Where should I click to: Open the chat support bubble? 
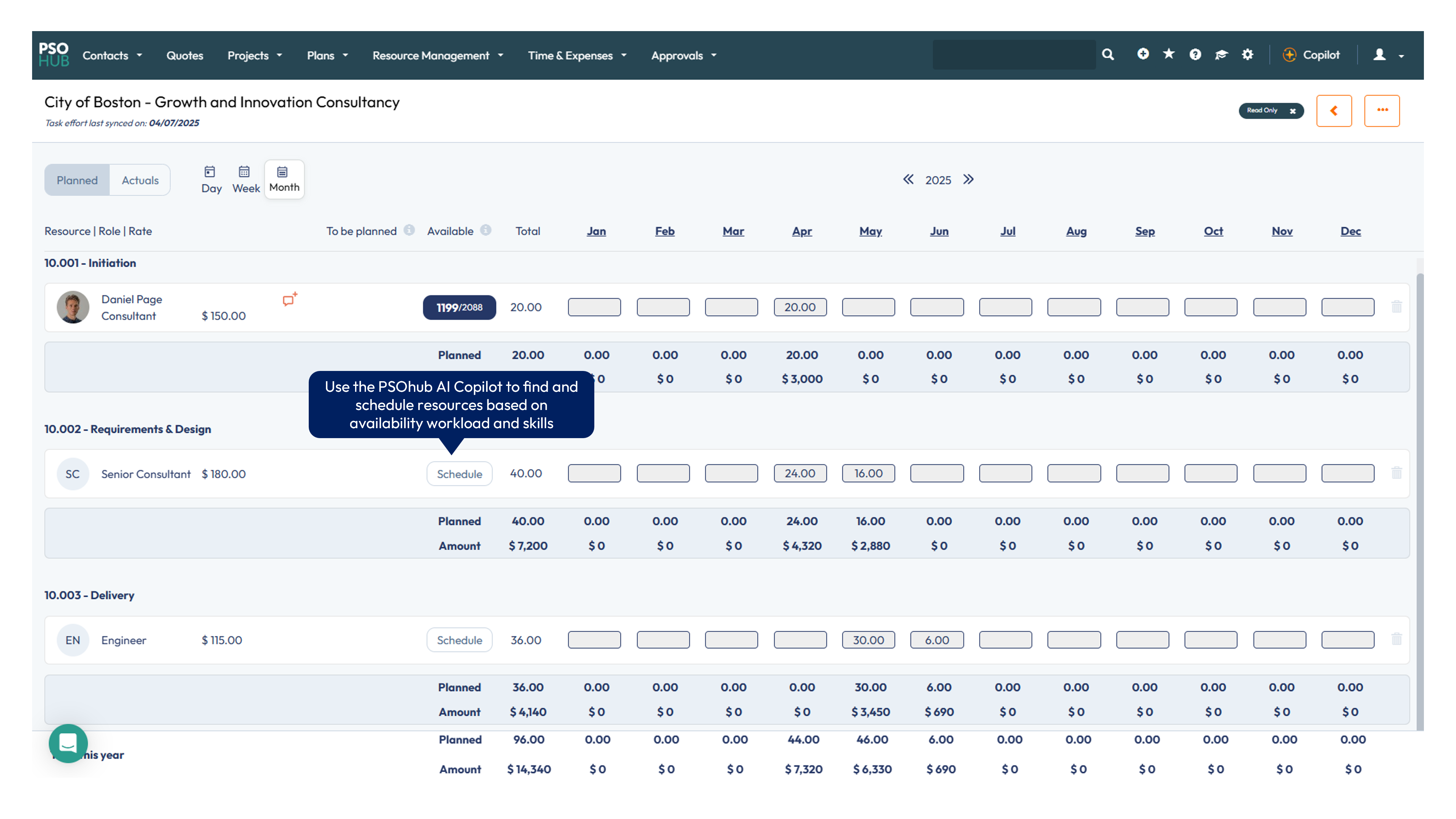pos(68,743)
